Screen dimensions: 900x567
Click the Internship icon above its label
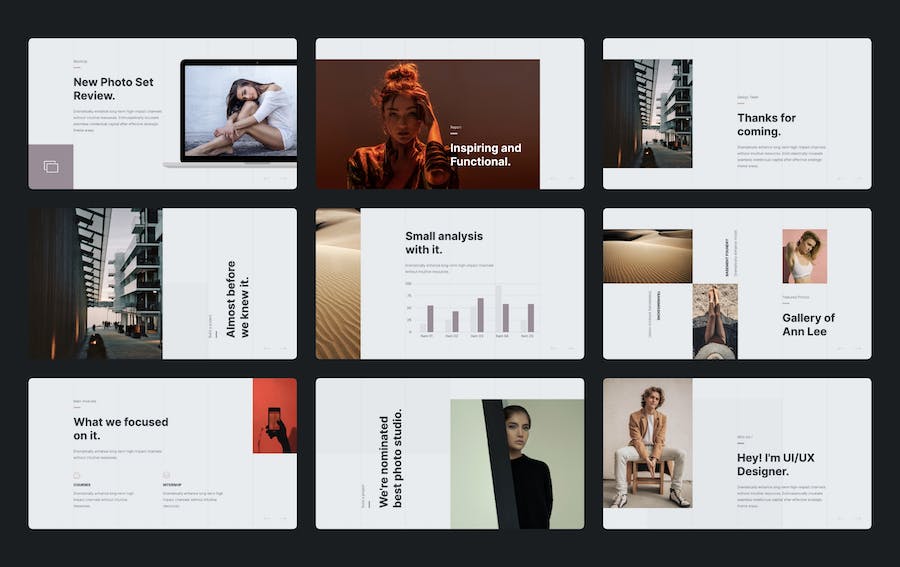(x=166, y=475)
